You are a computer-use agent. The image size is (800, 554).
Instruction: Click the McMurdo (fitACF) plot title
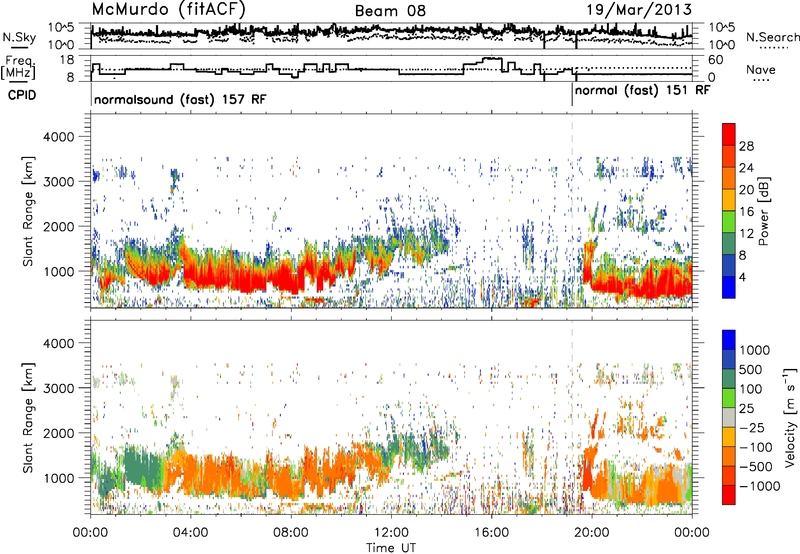[x=168, y=9]
